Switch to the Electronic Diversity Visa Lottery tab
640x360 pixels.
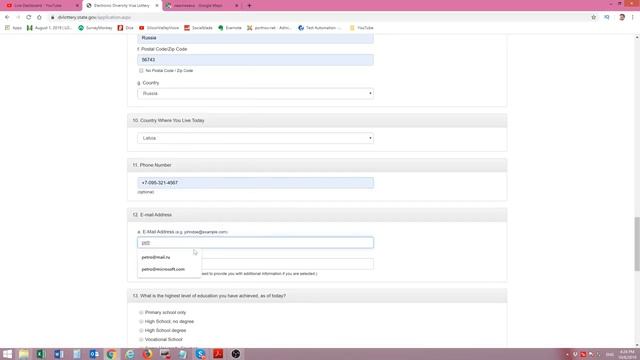tap(122, 6)
